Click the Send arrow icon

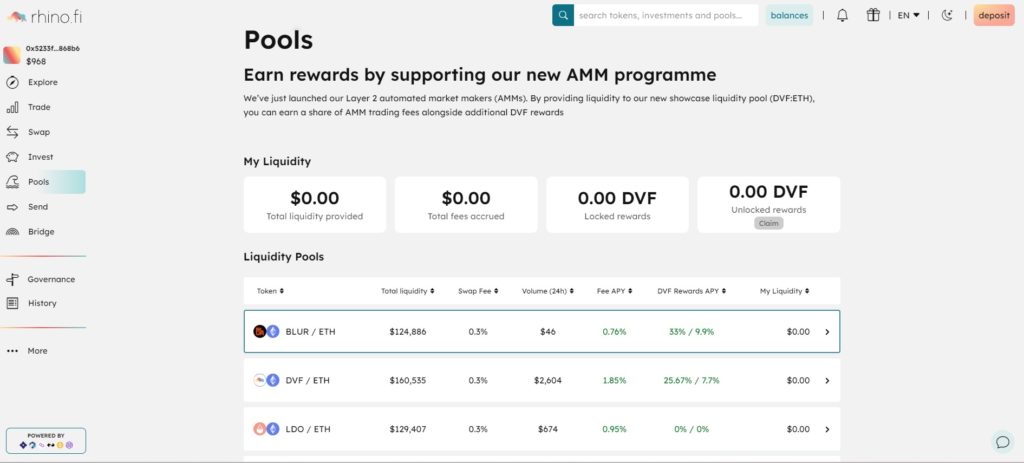pyautogui.click(x=12, y=207)
